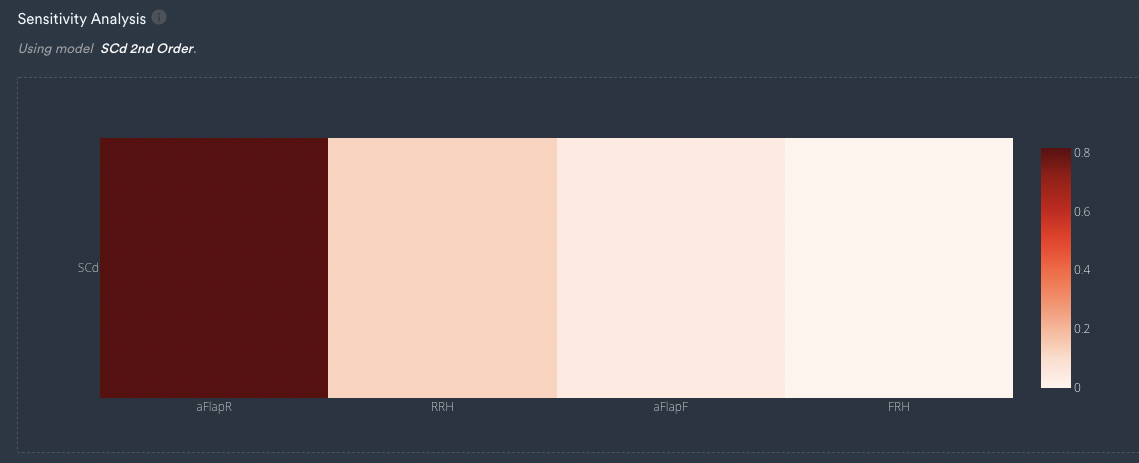Select the FRH heatmap cell
Image resolution: width=1139 pixels, height=463 pixels.
point(899,267)
